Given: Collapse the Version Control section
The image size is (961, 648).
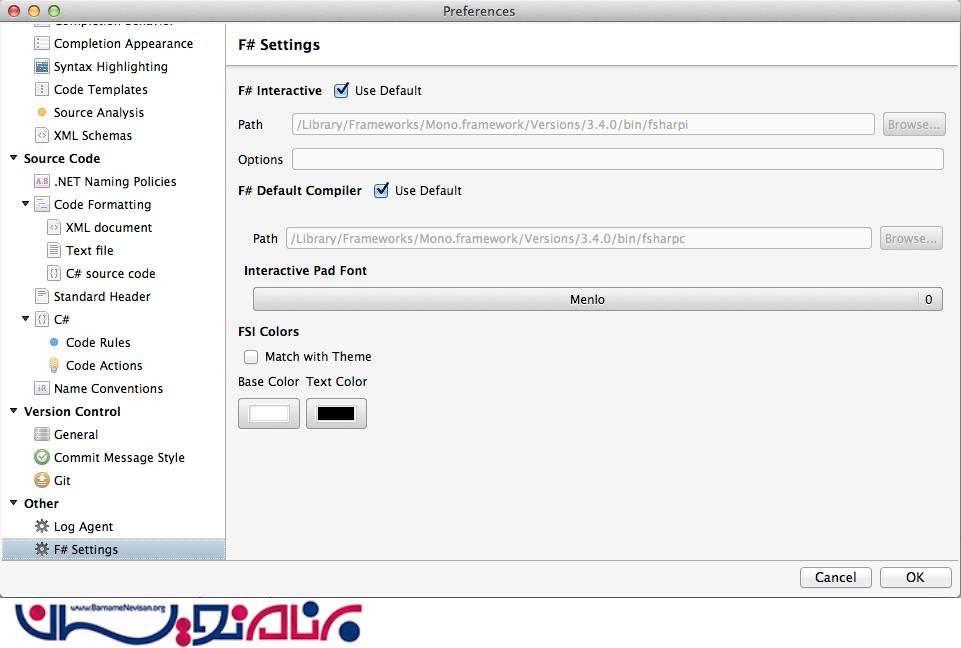Looking at the screenshot, I should coord(13,411).
